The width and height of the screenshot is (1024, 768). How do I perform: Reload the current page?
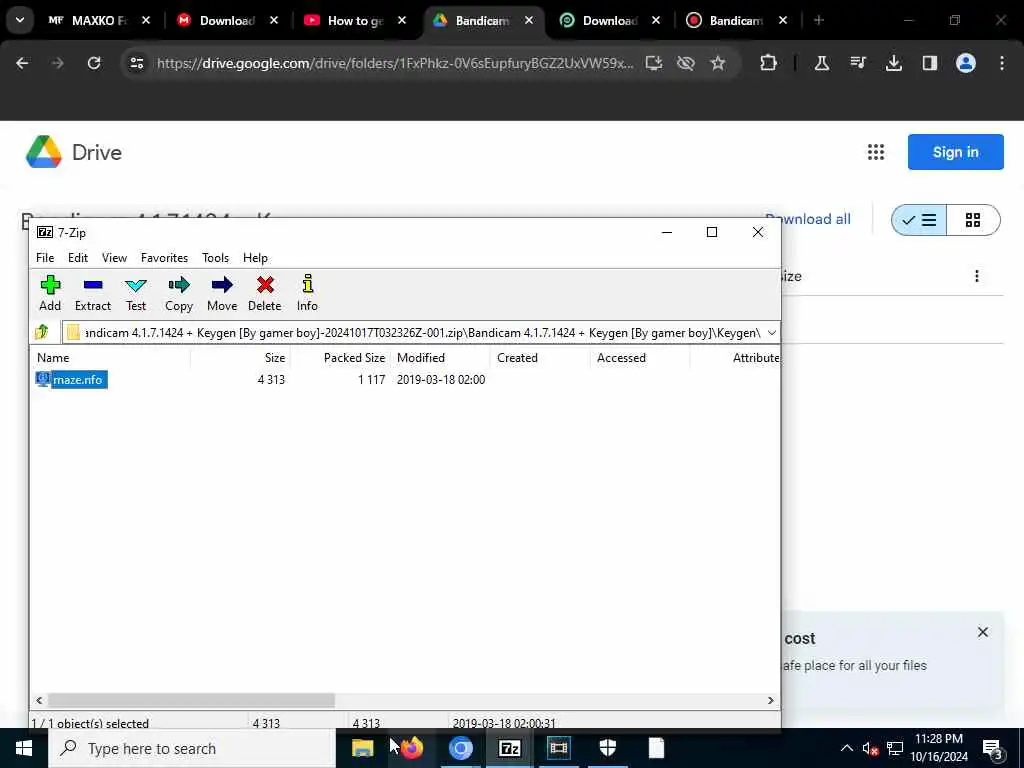tap(94, 63)
